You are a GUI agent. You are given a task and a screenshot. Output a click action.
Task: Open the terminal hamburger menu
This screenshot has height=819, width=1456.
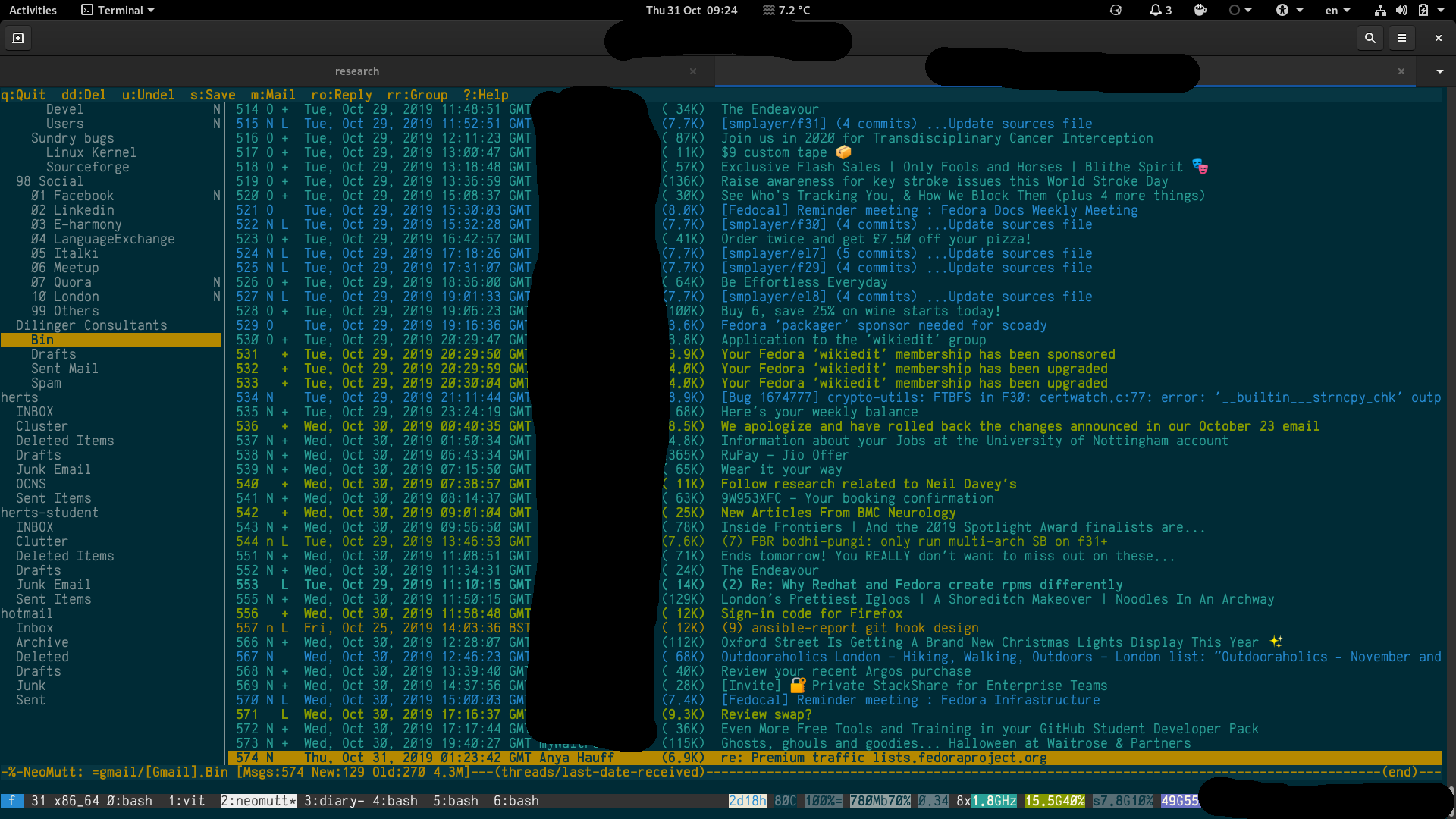pyautogui.click(x=1403, y=38)
